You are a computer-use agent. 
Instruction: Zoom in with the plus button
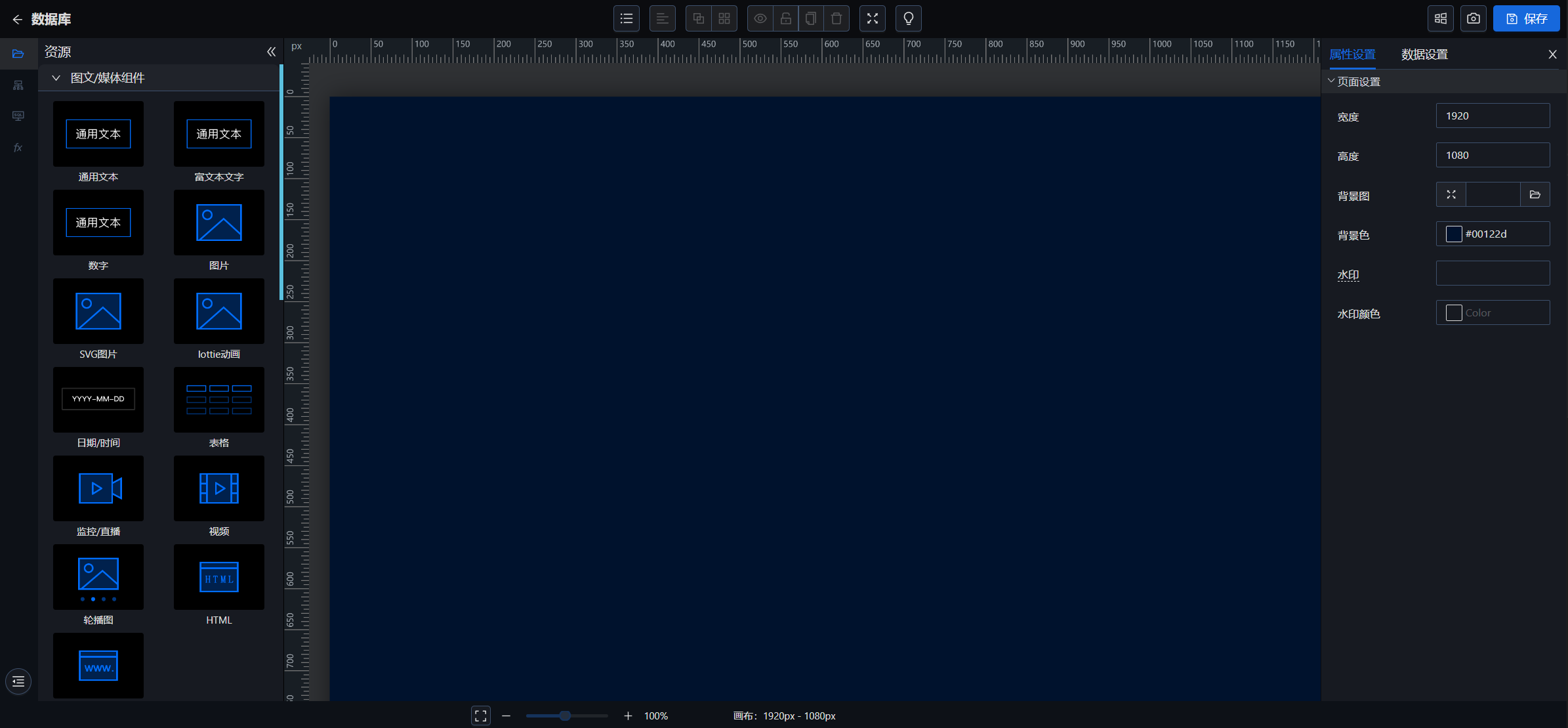point(628,716)
